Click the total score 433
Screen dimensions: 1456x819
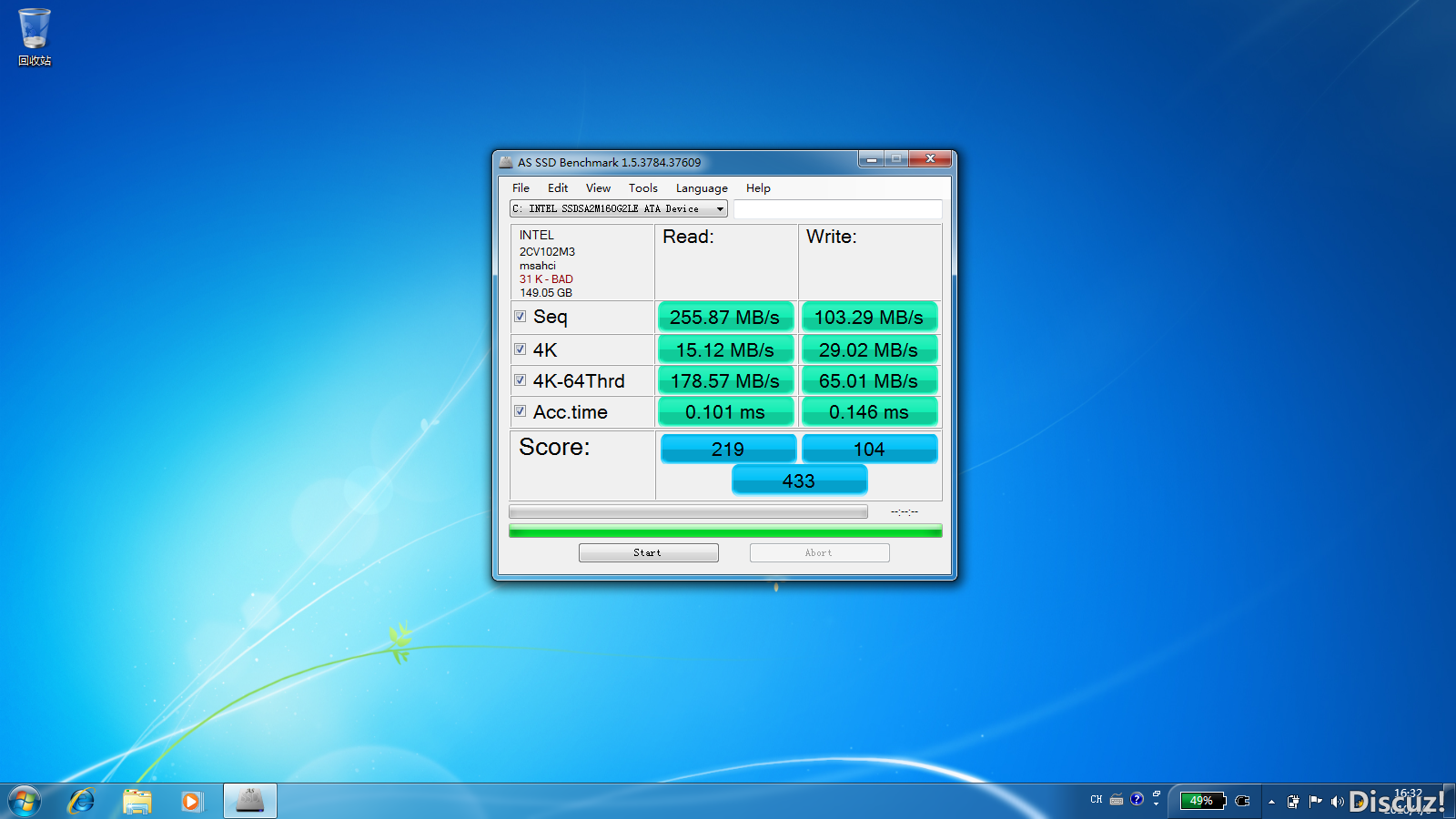pos(799,480)
